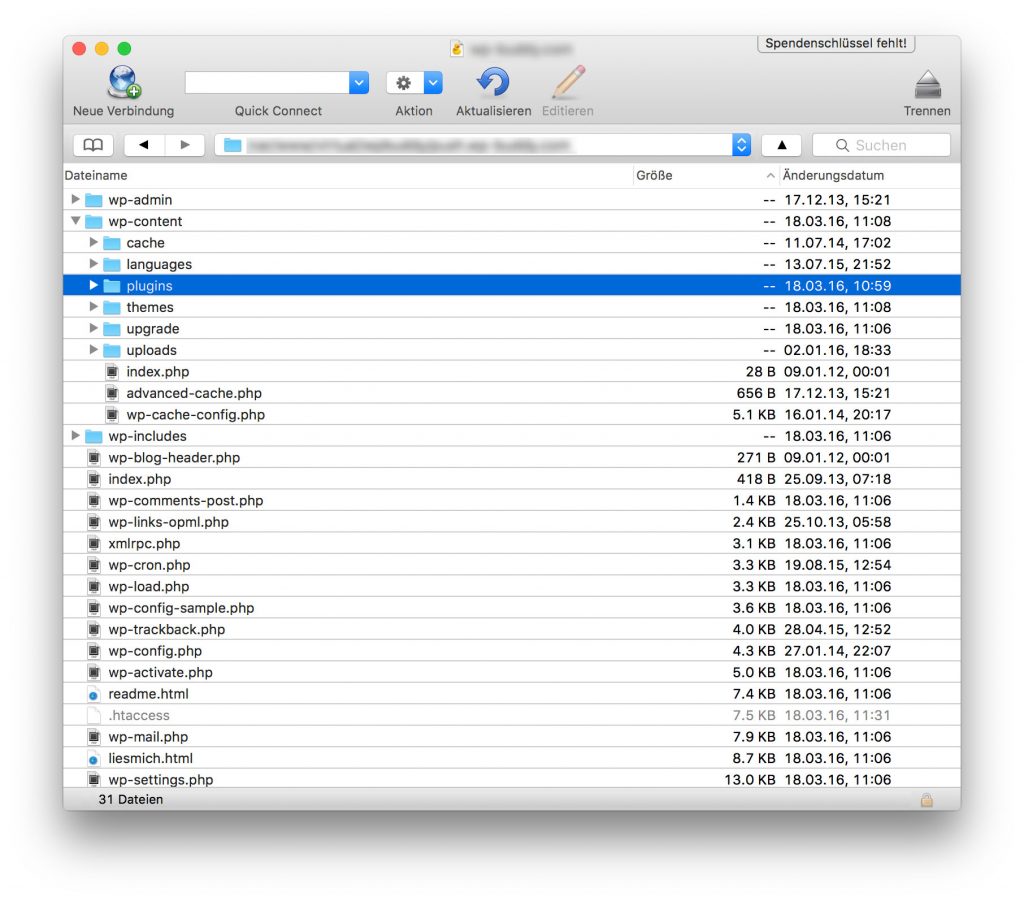1024x901 pixels.
Task: Sort by Änderungsdatum column header
Action: click(x=834, y=176)
